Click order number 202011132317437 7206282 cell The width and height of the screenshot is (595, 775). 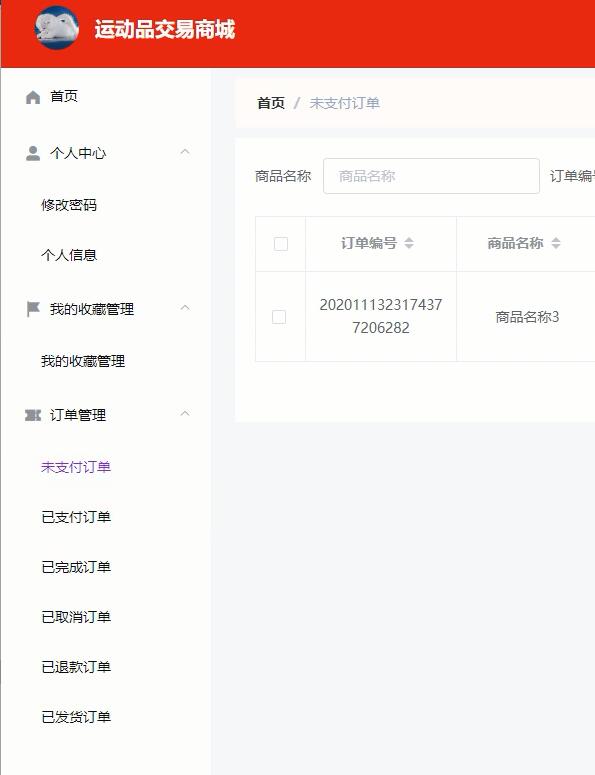coord(381,316)
